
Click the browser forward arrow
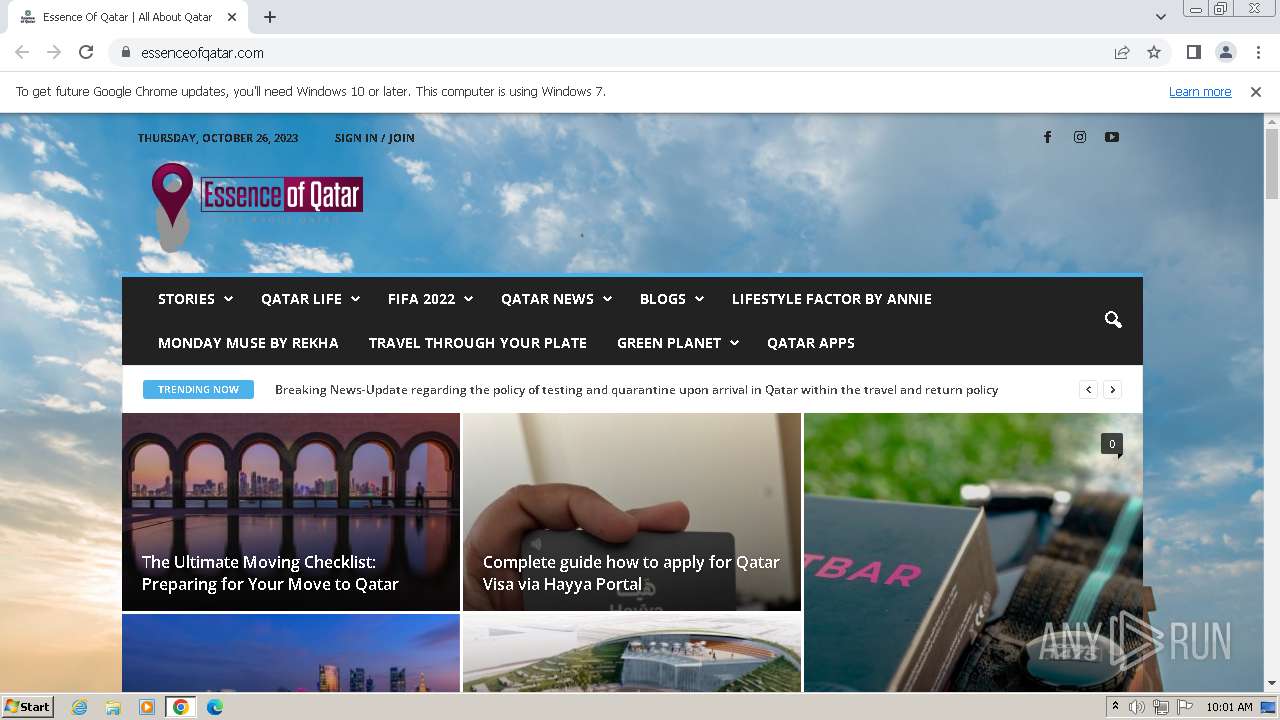pos(54,52)
